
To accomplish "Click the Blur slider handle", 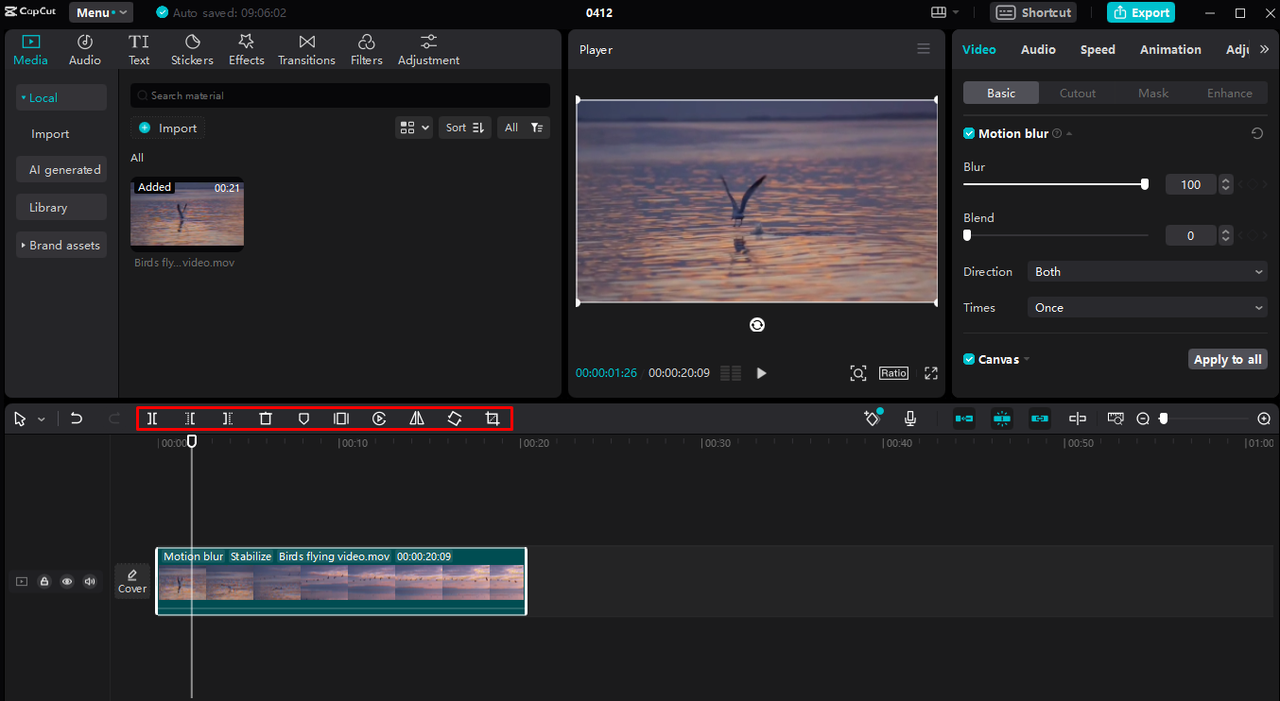I will coord(1145,184).
